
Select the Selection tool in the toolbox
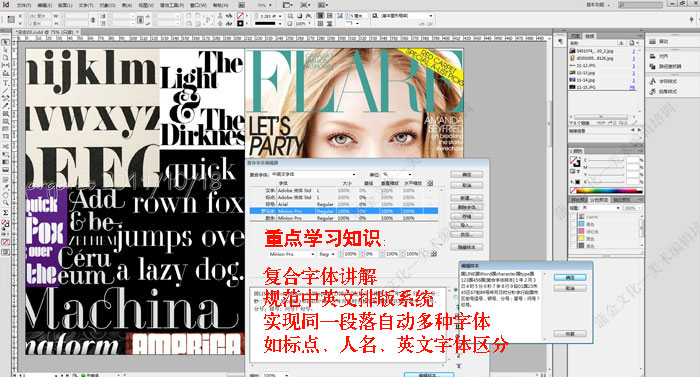[x=5, y=42]
